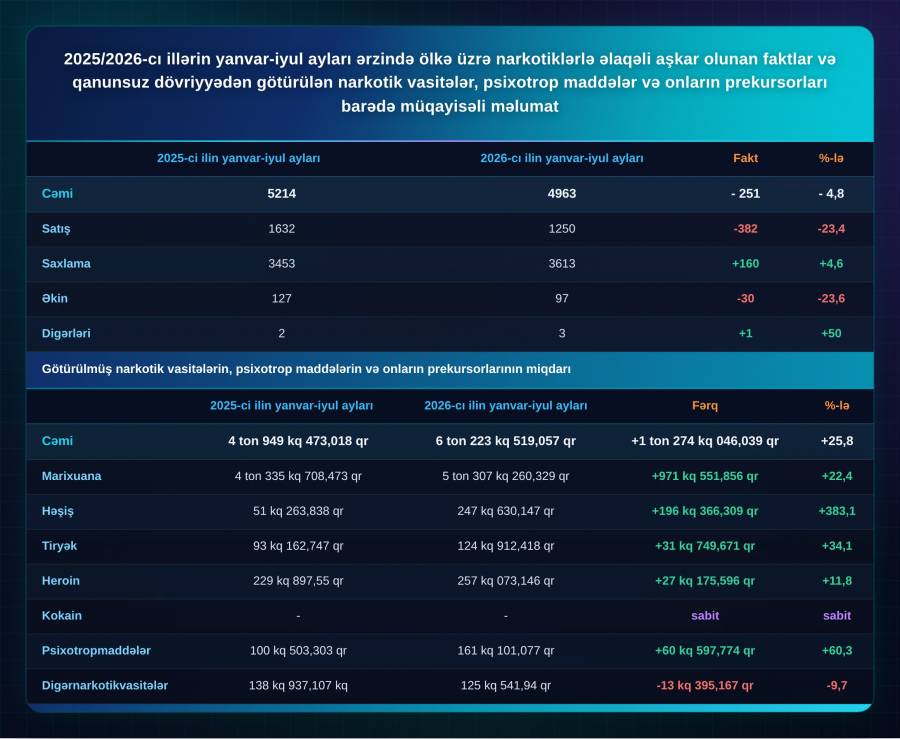The width and height of the screenshot is (900, 739).
Task: Select the -23,4 percent value for Satış
Action: (x=831, y=228)
